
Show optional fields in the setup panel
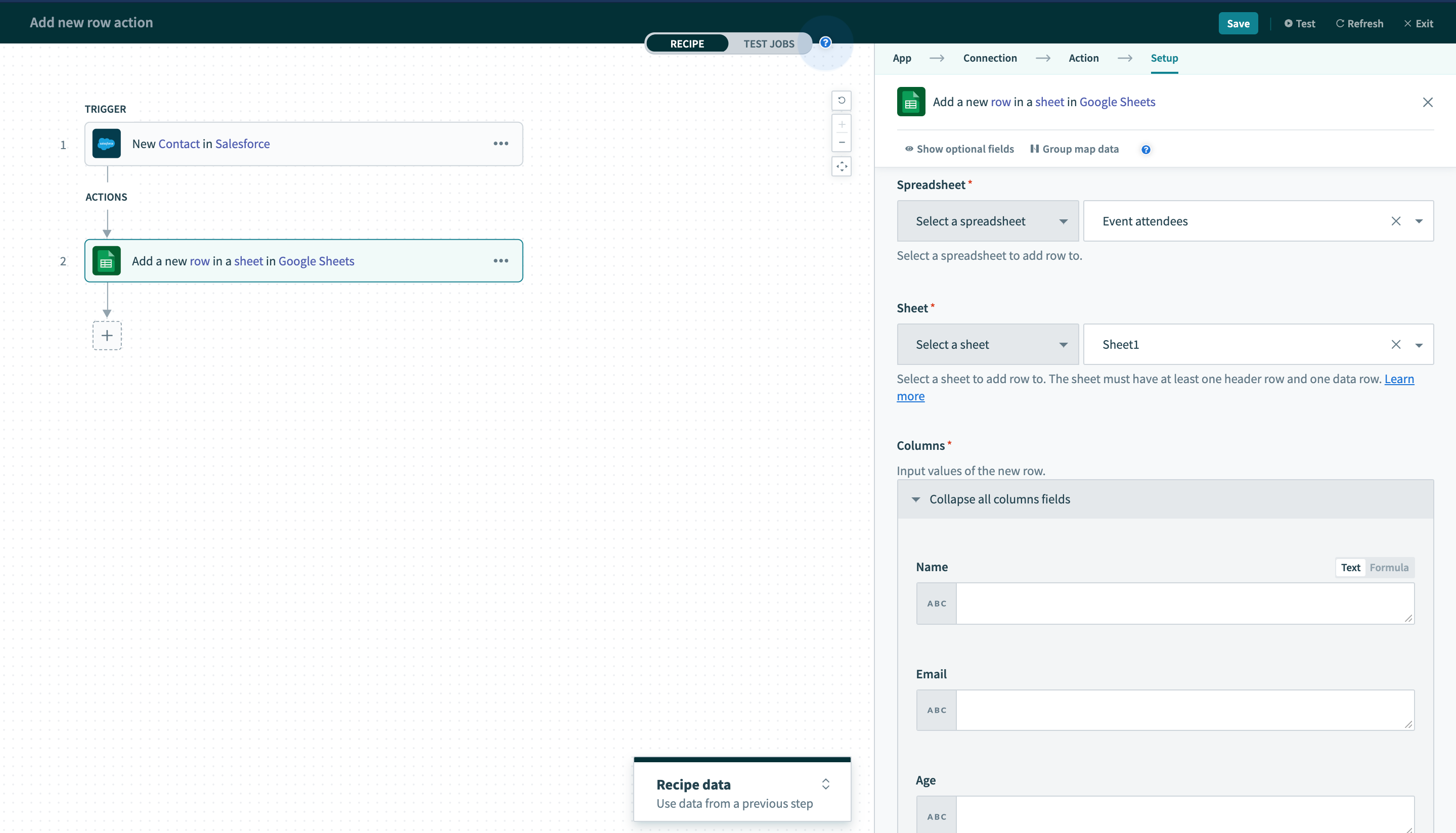pos(959,148)
